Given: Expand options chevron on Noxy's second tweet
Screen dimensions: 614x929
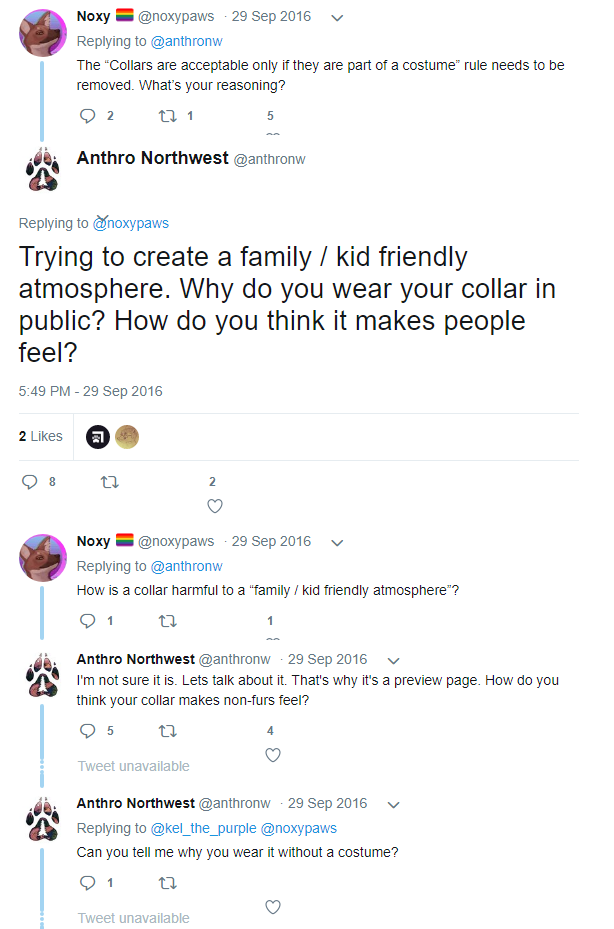Looking at the screenshot, I should coord(337,542).
